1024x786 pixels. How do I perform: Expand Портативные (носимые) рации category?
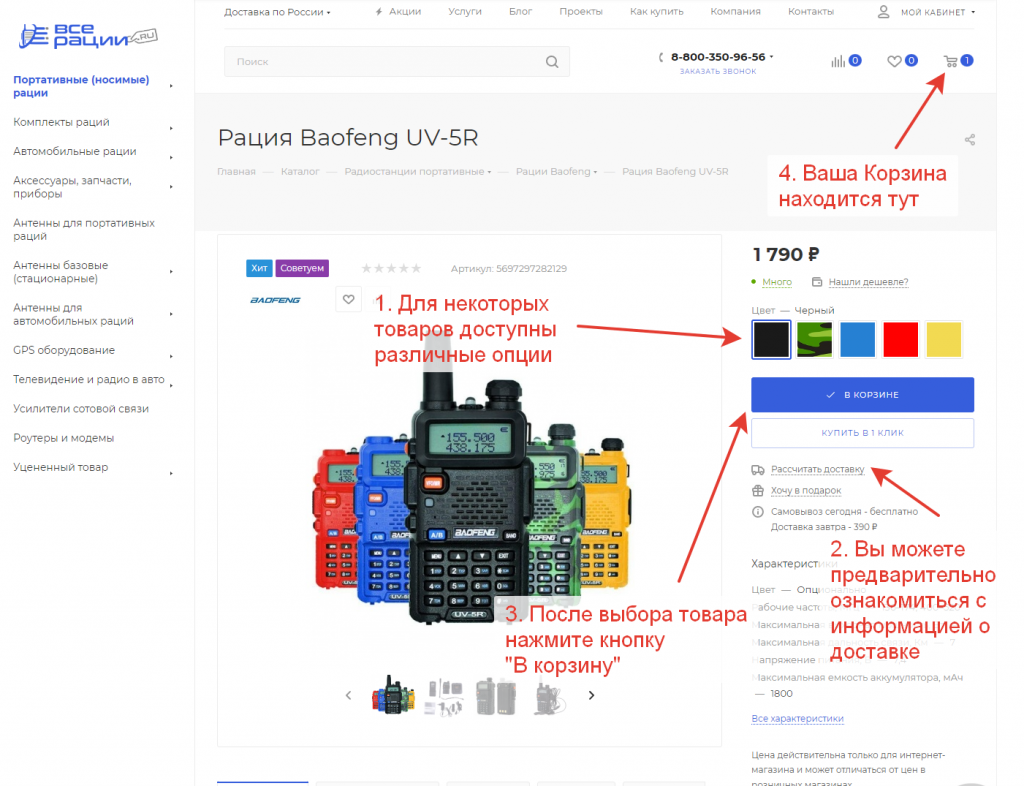pyautogui.click(x=81, y=86)
